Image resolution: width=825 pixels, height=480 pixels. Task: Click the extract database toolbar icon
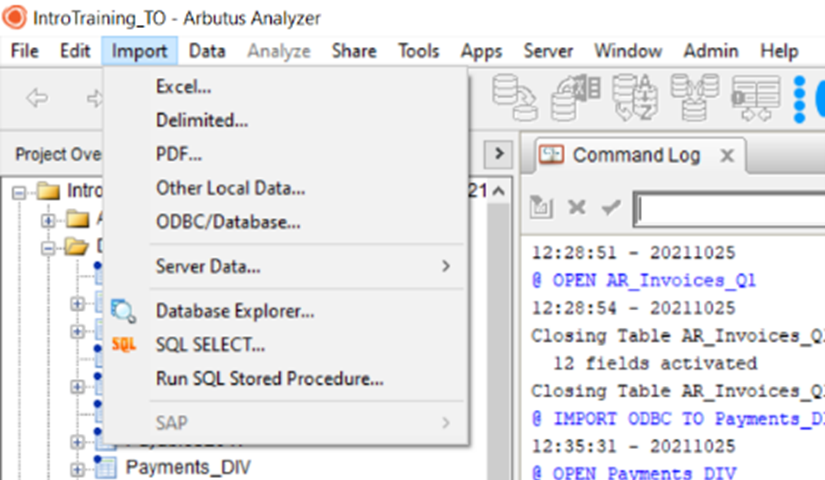[514, 98]
